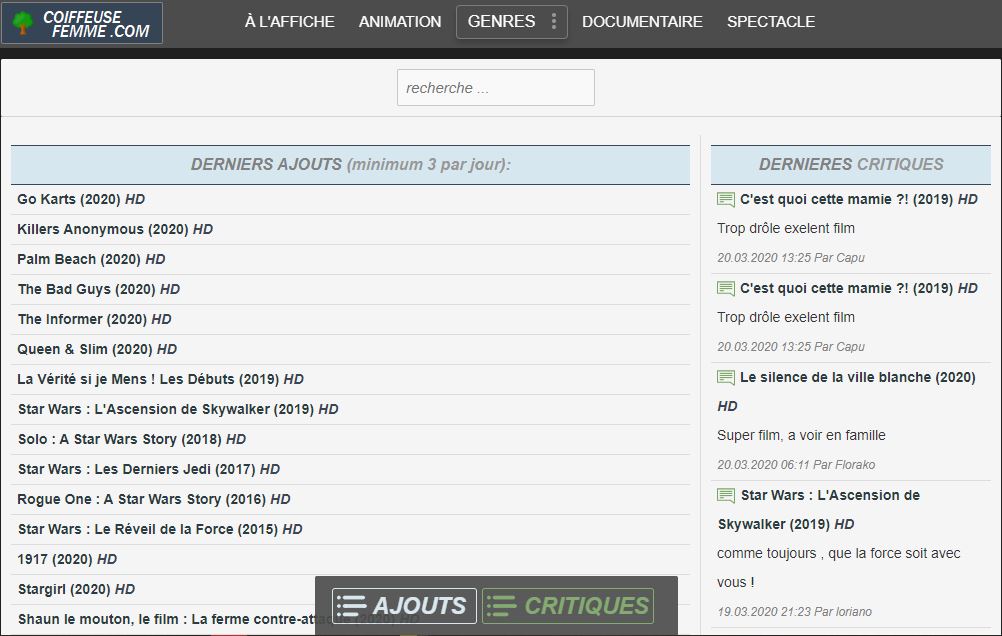Open Queen & Slim (2020) HD

(x=97, y=350)
